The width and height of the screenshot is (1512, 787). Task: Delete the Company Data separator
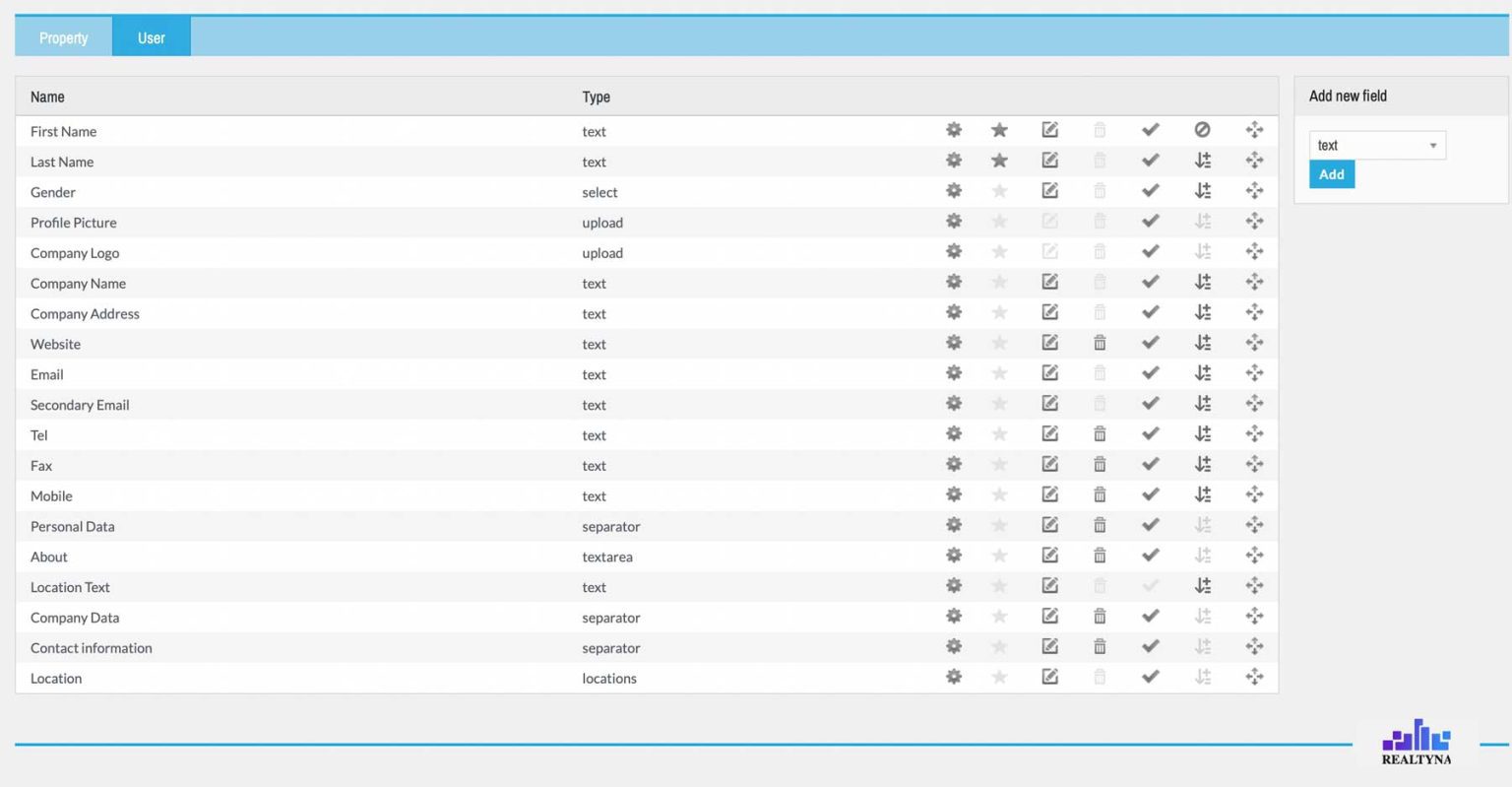(1100, 617)
